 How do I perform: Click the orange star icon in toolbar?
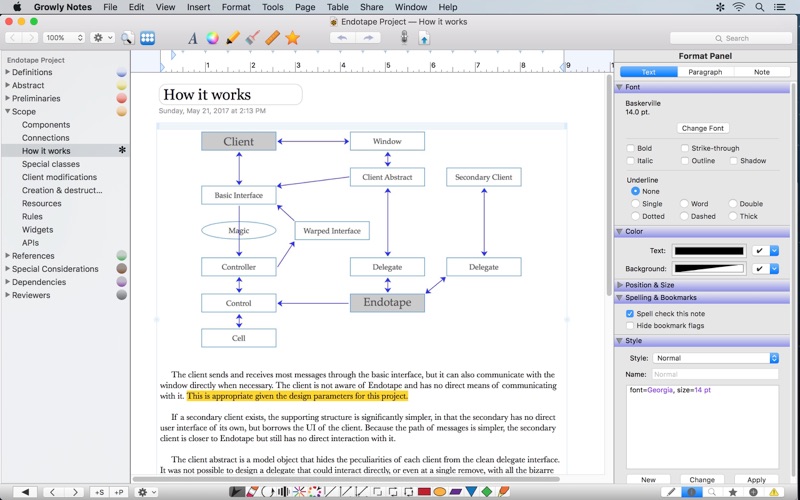coord(292,38)
